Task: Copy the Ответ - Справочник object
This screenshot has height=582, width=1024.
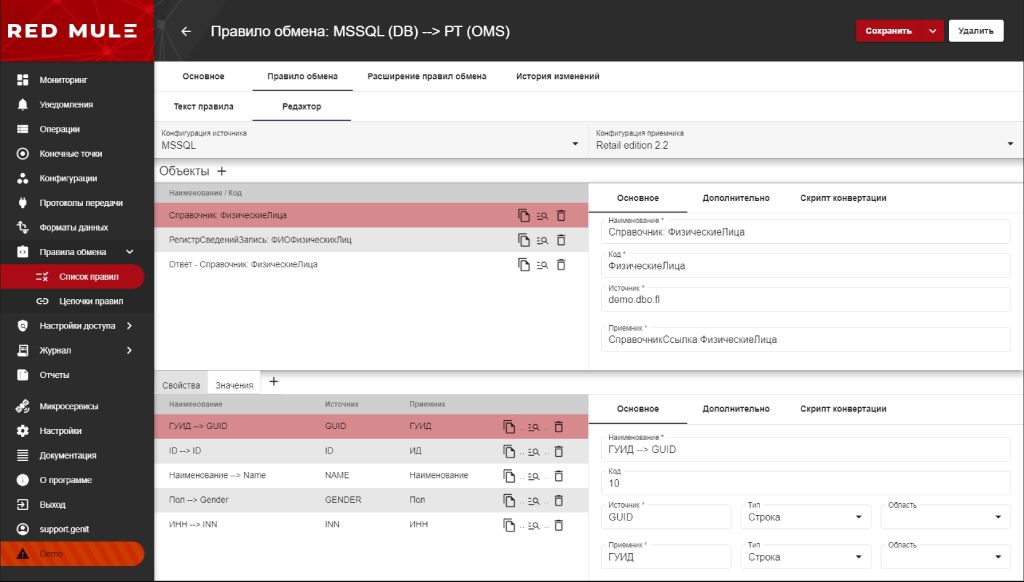Action: [x=524, y=265]
